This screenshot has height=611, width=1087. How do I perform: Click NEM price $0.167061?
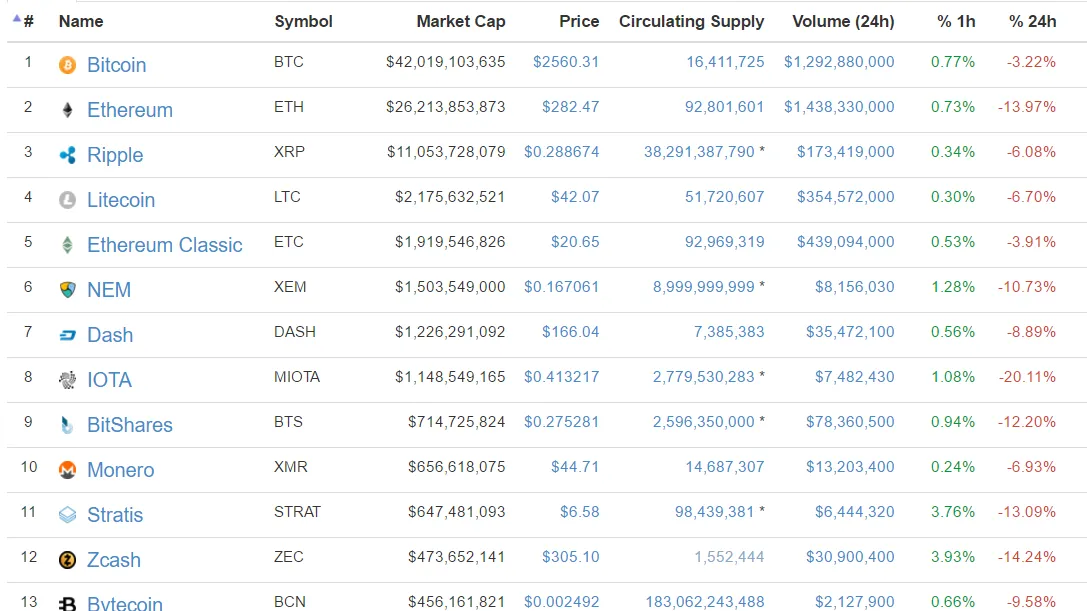pos(562,287)
